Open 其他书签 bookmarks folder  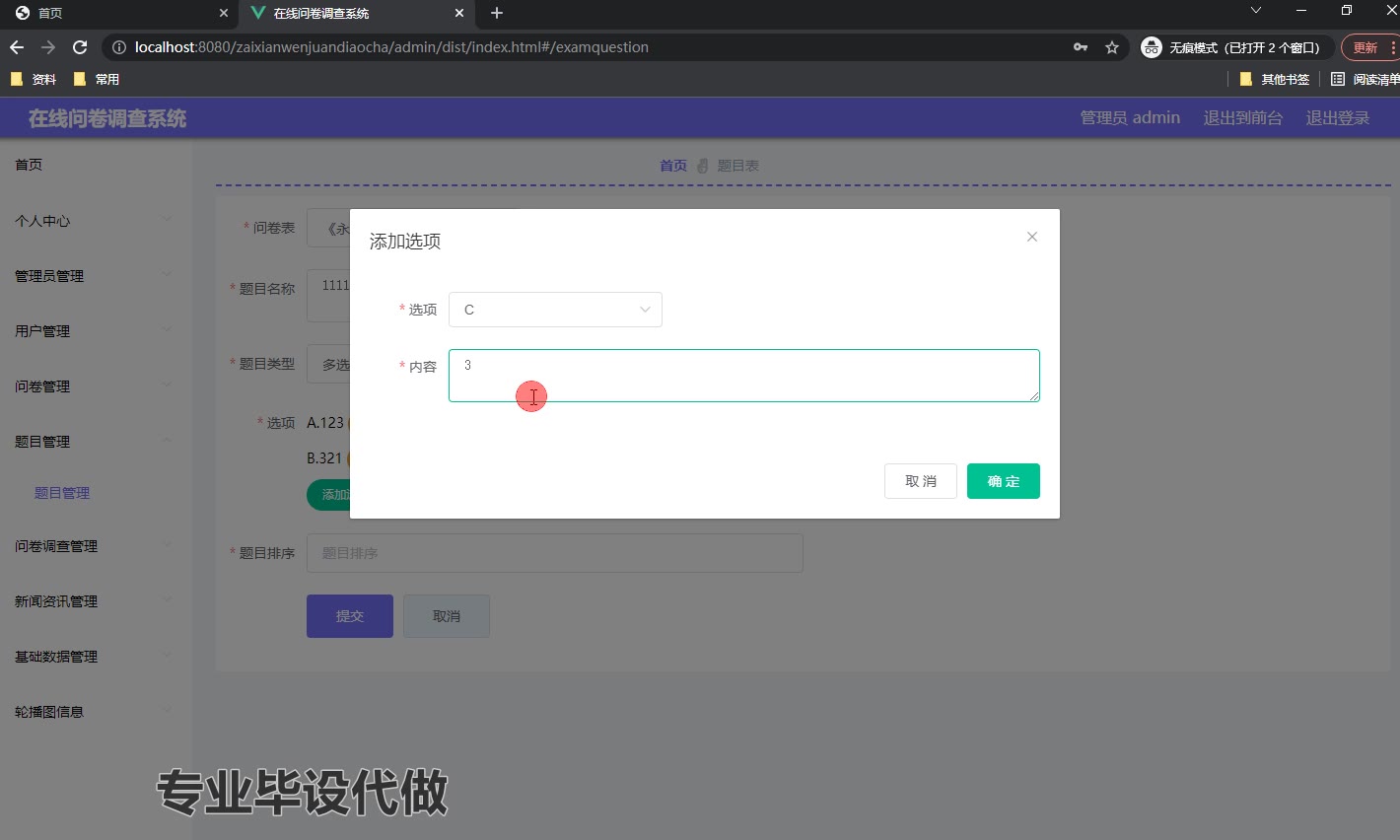pos(1275,79)
